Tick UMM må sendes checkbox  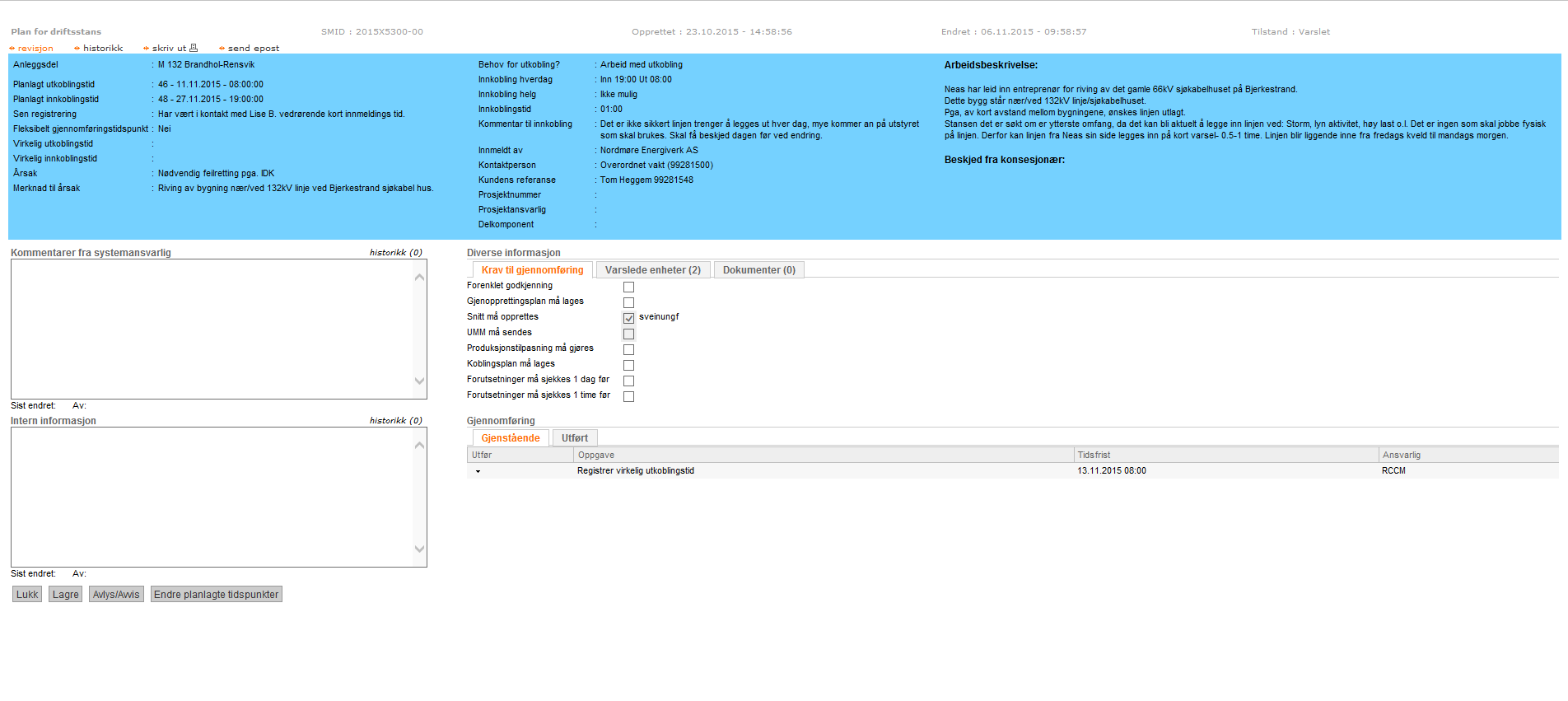(x=629, y=334)
